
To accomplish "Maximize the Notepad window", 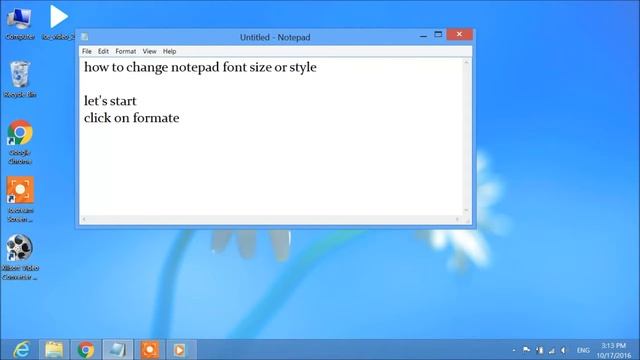I will tap(438, 35).
